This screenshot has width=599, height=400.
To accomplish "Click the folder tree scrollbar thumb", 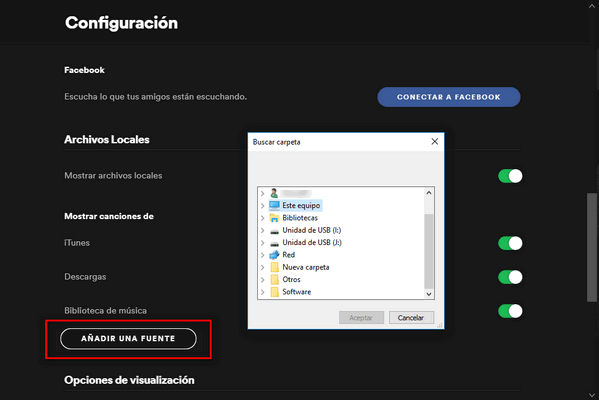I will pyautogui.click(x=429, y=251).
